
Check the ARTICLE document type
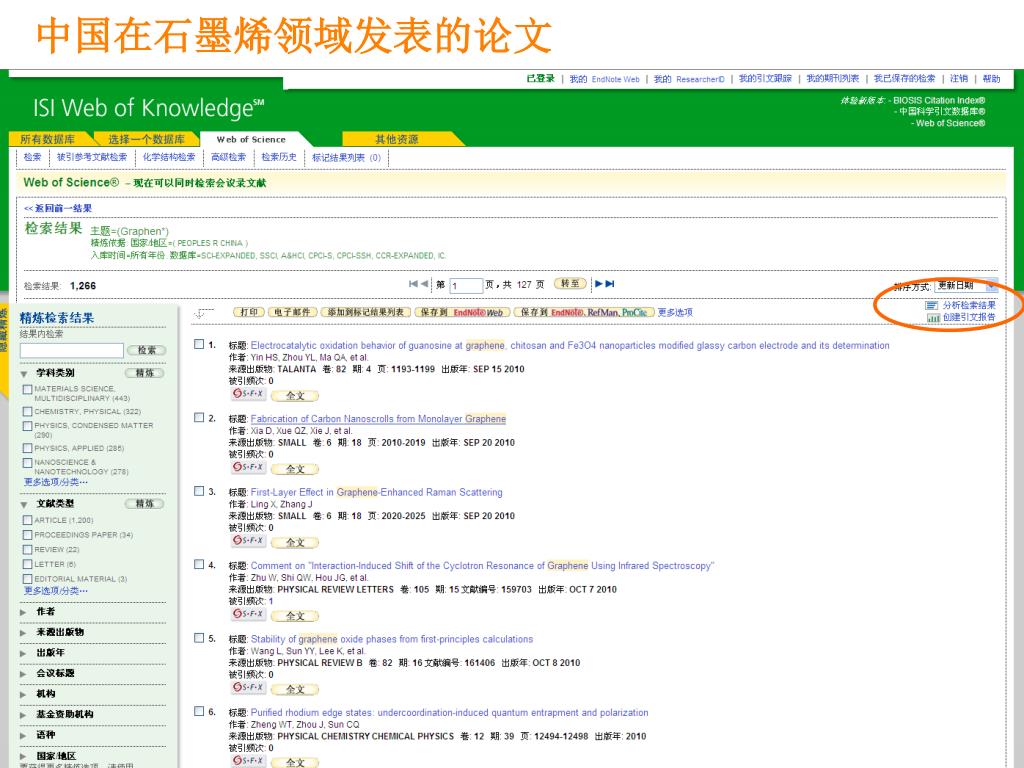[x=27, y=520]
